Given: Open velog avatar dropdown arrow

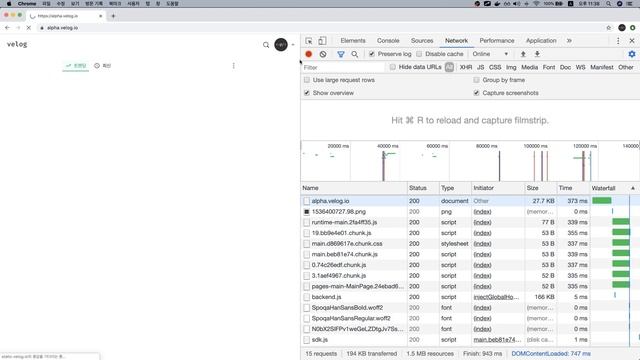Looking at the screenshot, I should [x=293, y=45].
